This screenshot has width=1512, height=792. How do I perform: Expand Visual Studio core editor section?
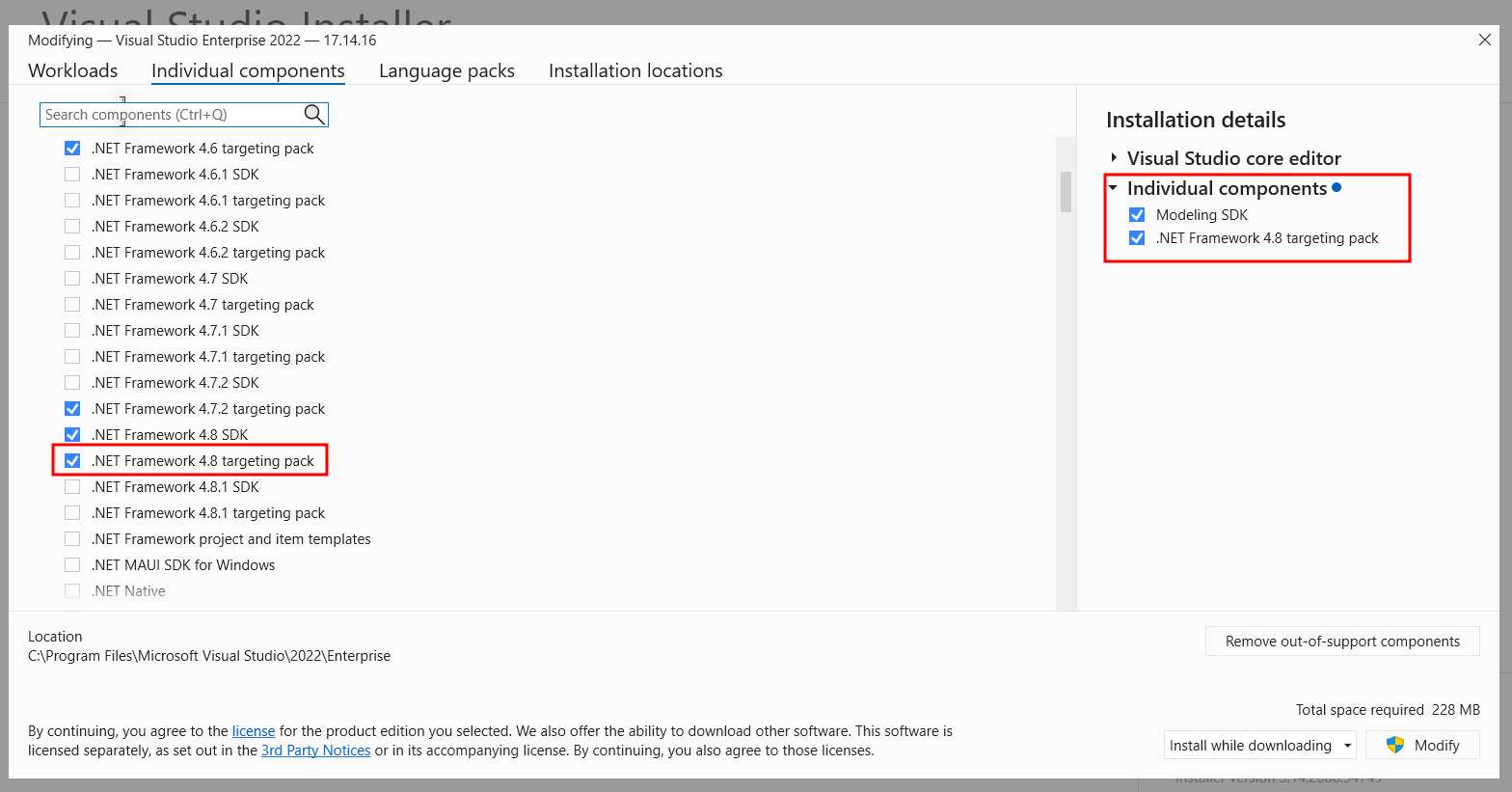[x=1114, y=158]
